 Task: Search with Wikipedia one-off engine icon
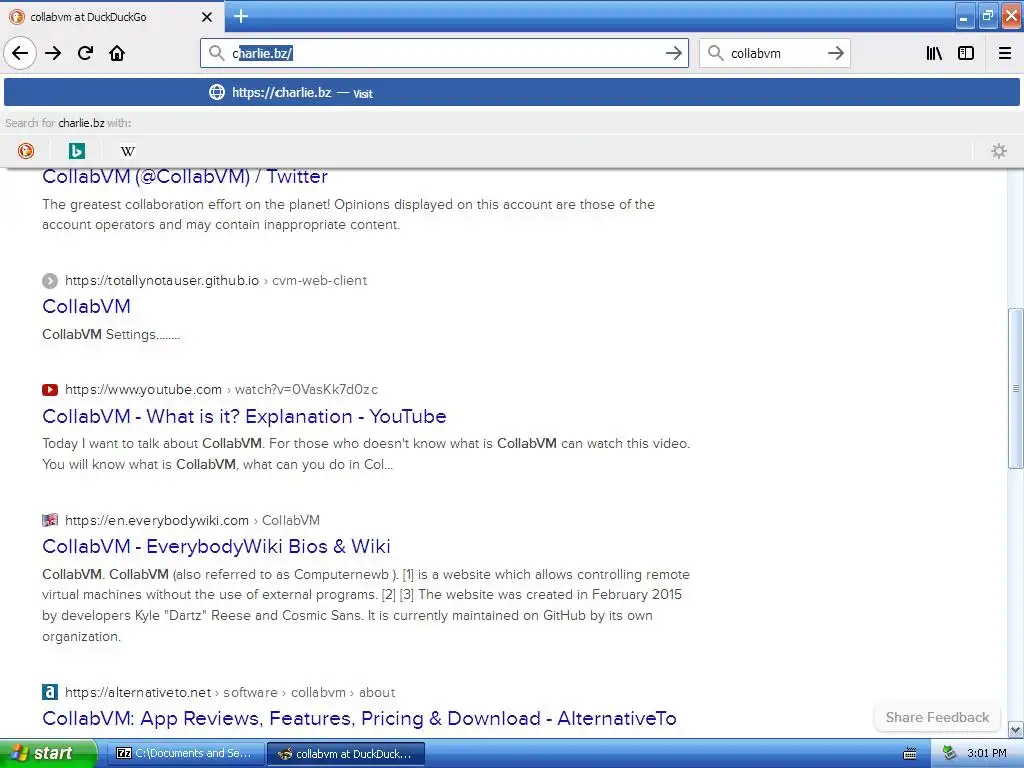pyautogui.click(x=127, y=151)
